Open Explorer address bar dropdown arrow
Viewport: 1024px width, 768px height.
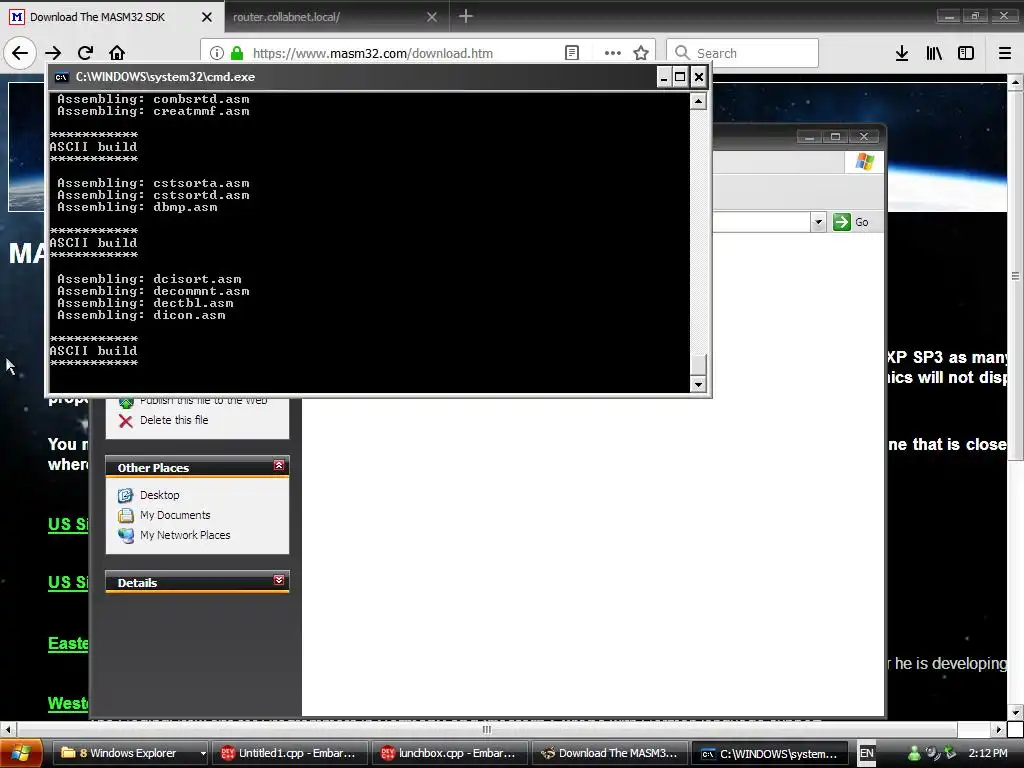tap(818, 222)
